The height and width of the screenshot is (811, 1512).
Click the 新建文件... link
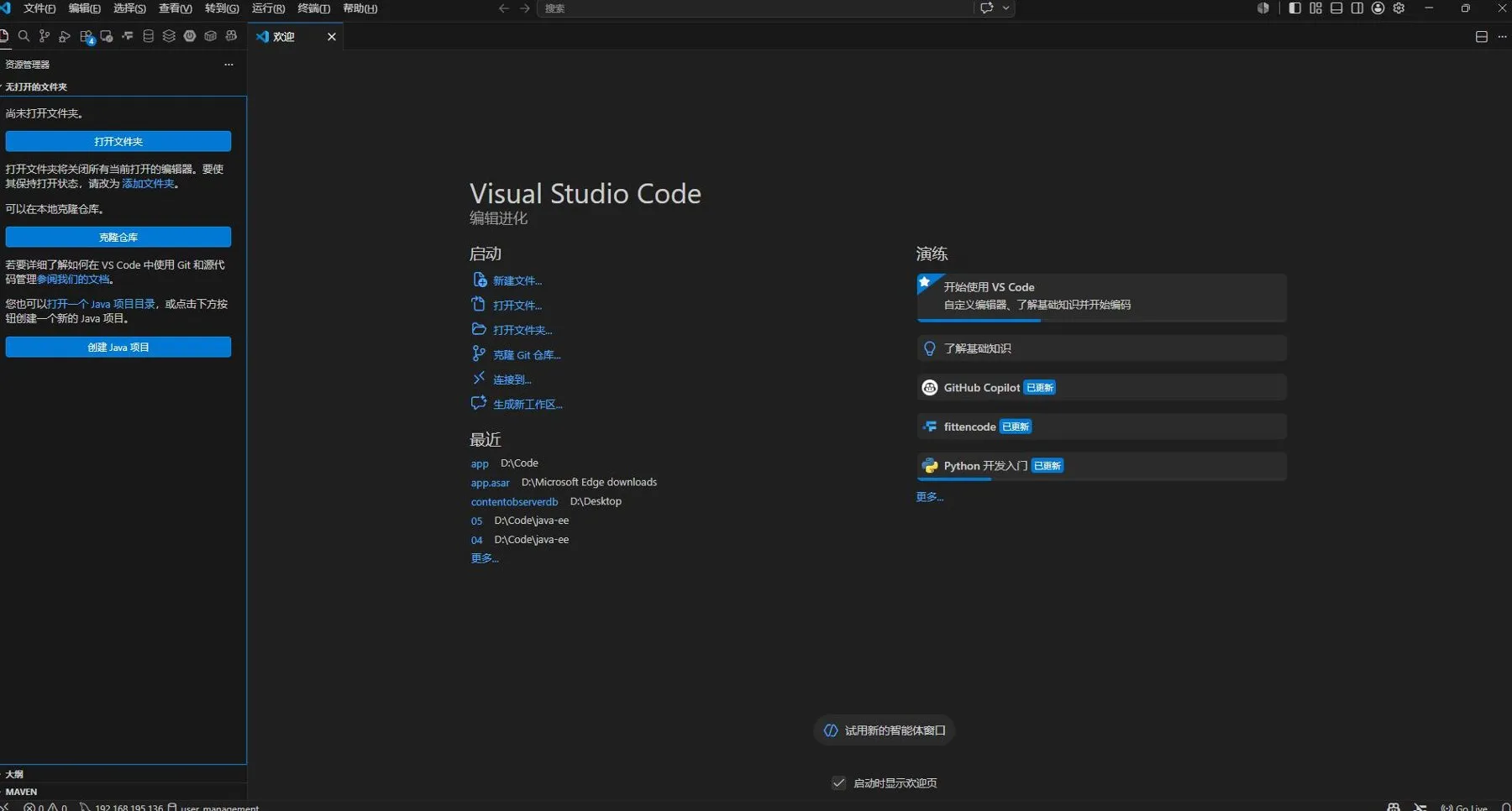(517, 280)
